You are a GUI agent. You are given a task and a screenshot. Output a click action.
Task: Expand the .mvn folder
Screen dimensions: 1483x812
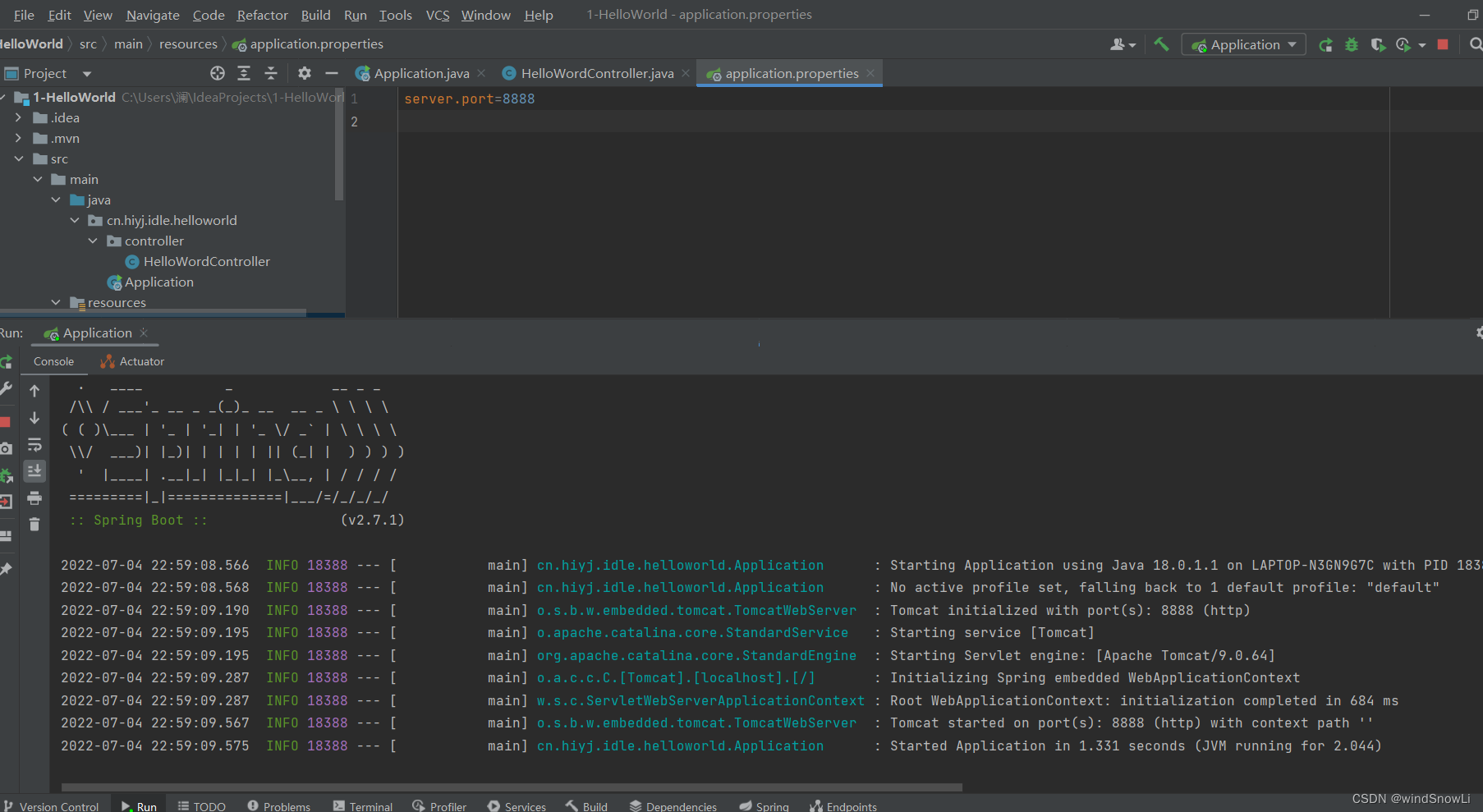click(19, 138)
